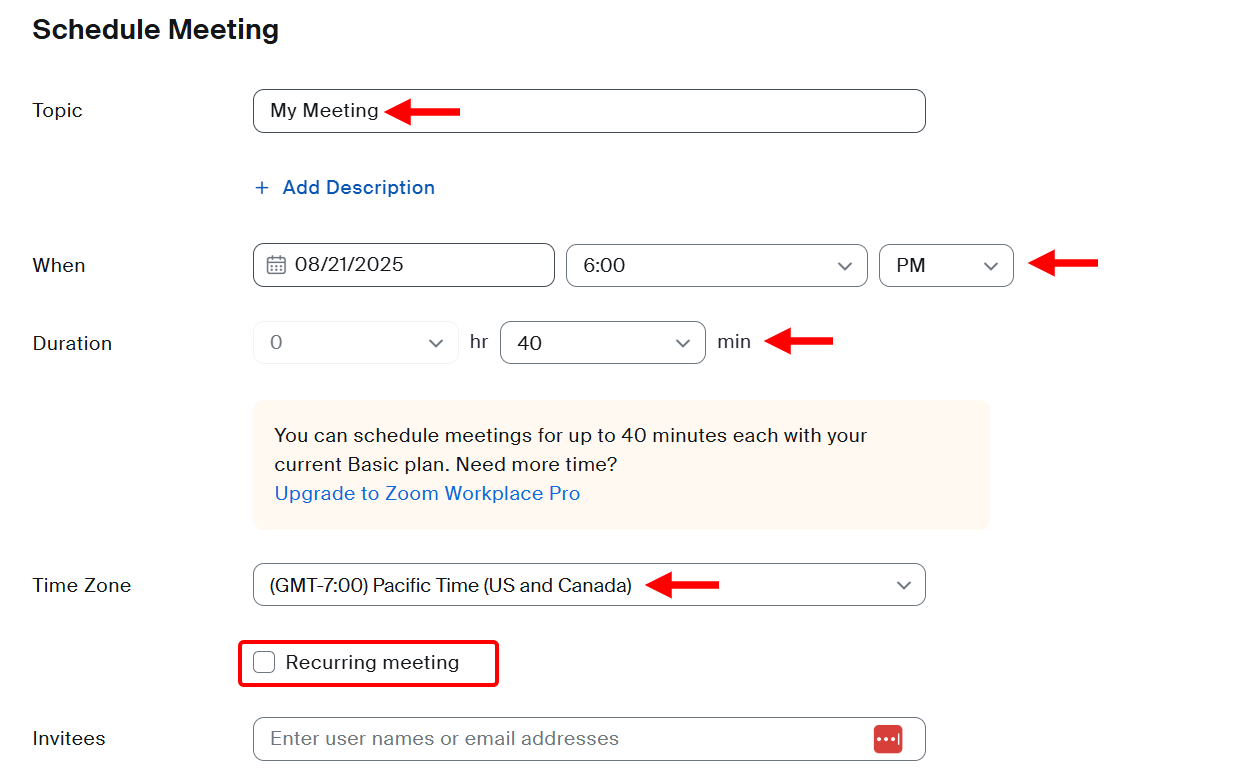Click the Invitees label

pos(69,739)
